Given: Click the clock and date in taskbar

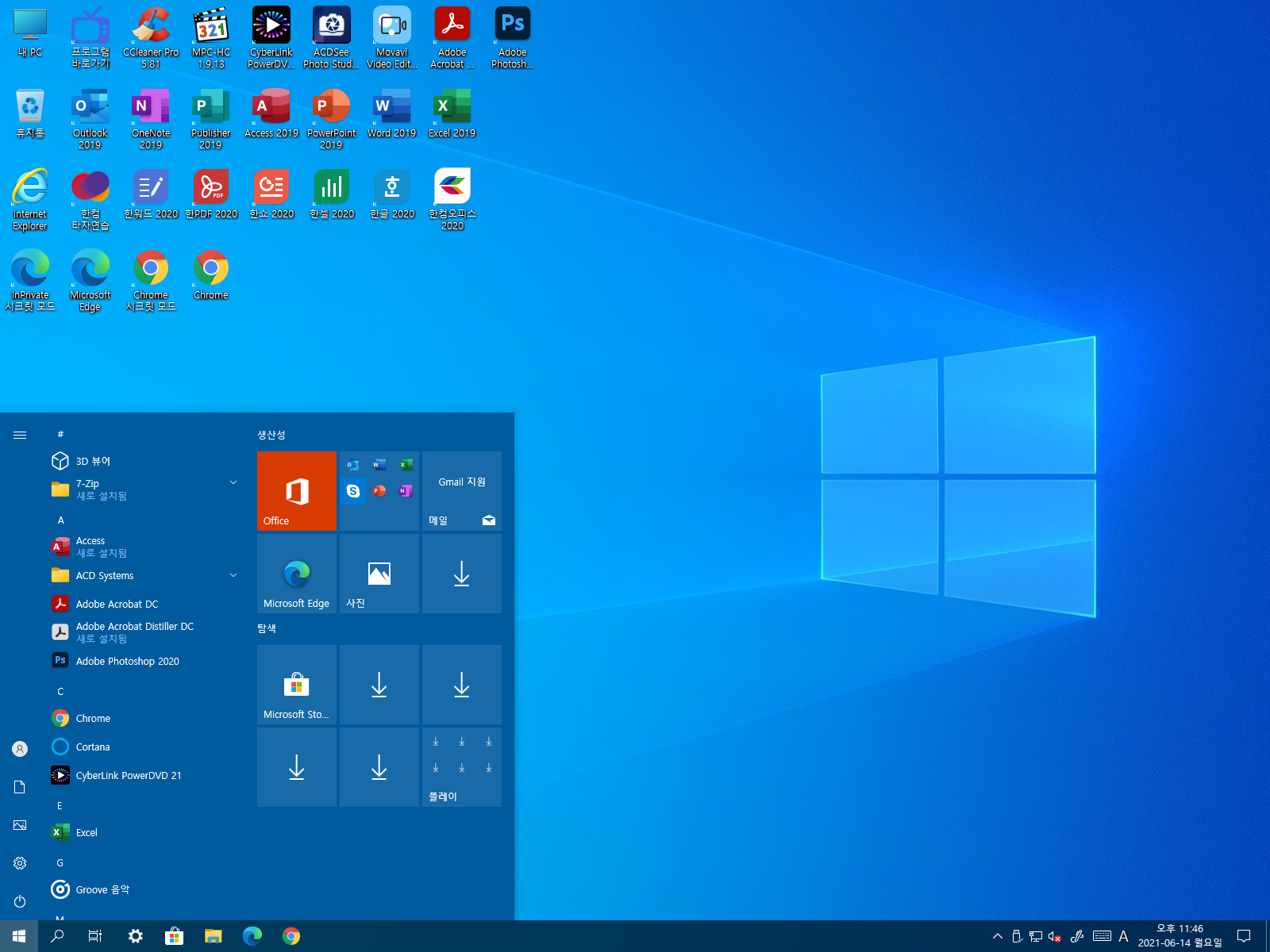Looking at the screenshot, I should click(x=1180, y=936).
